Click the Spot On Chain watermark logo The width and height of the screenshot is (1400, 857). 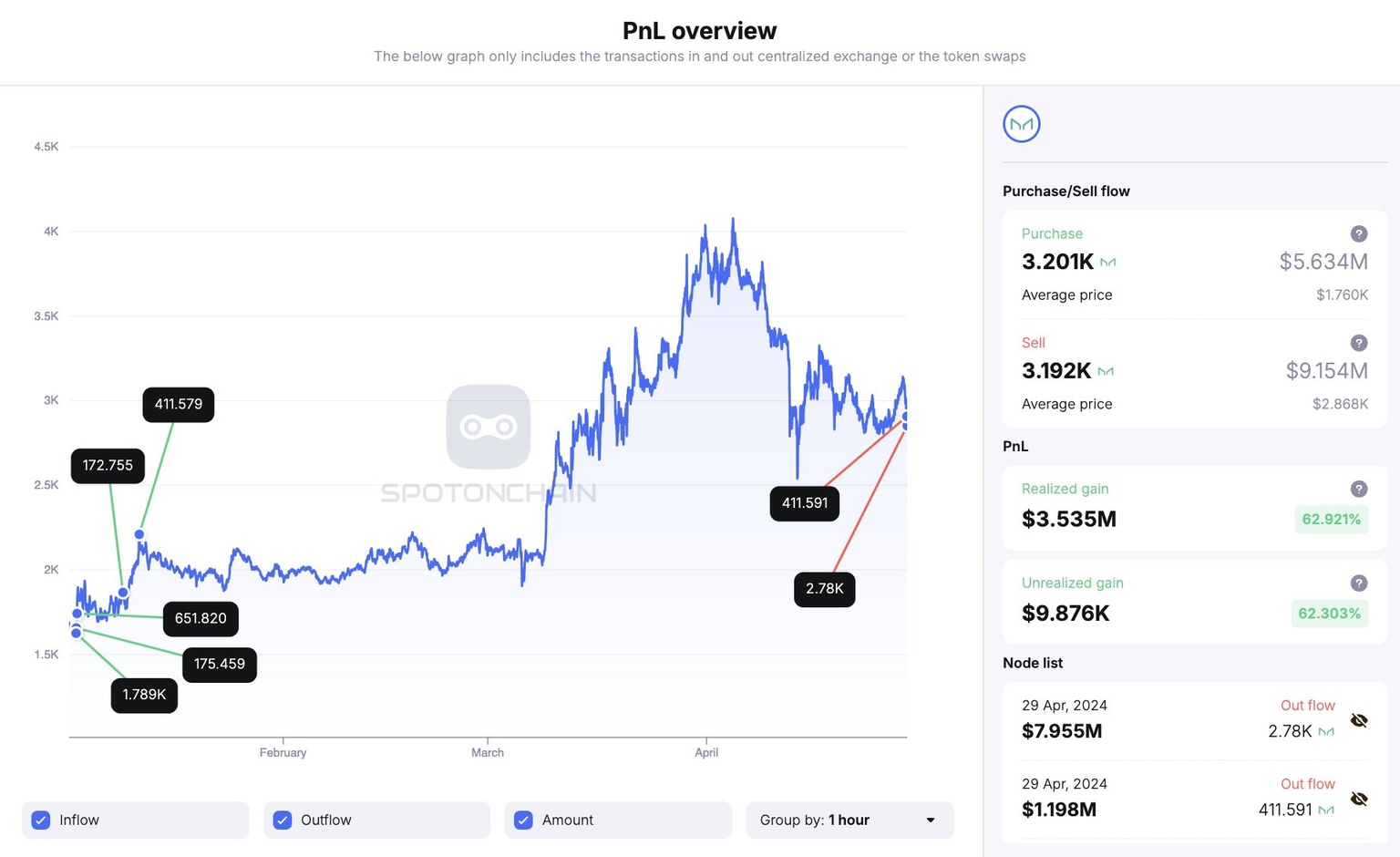pos(489,427)
